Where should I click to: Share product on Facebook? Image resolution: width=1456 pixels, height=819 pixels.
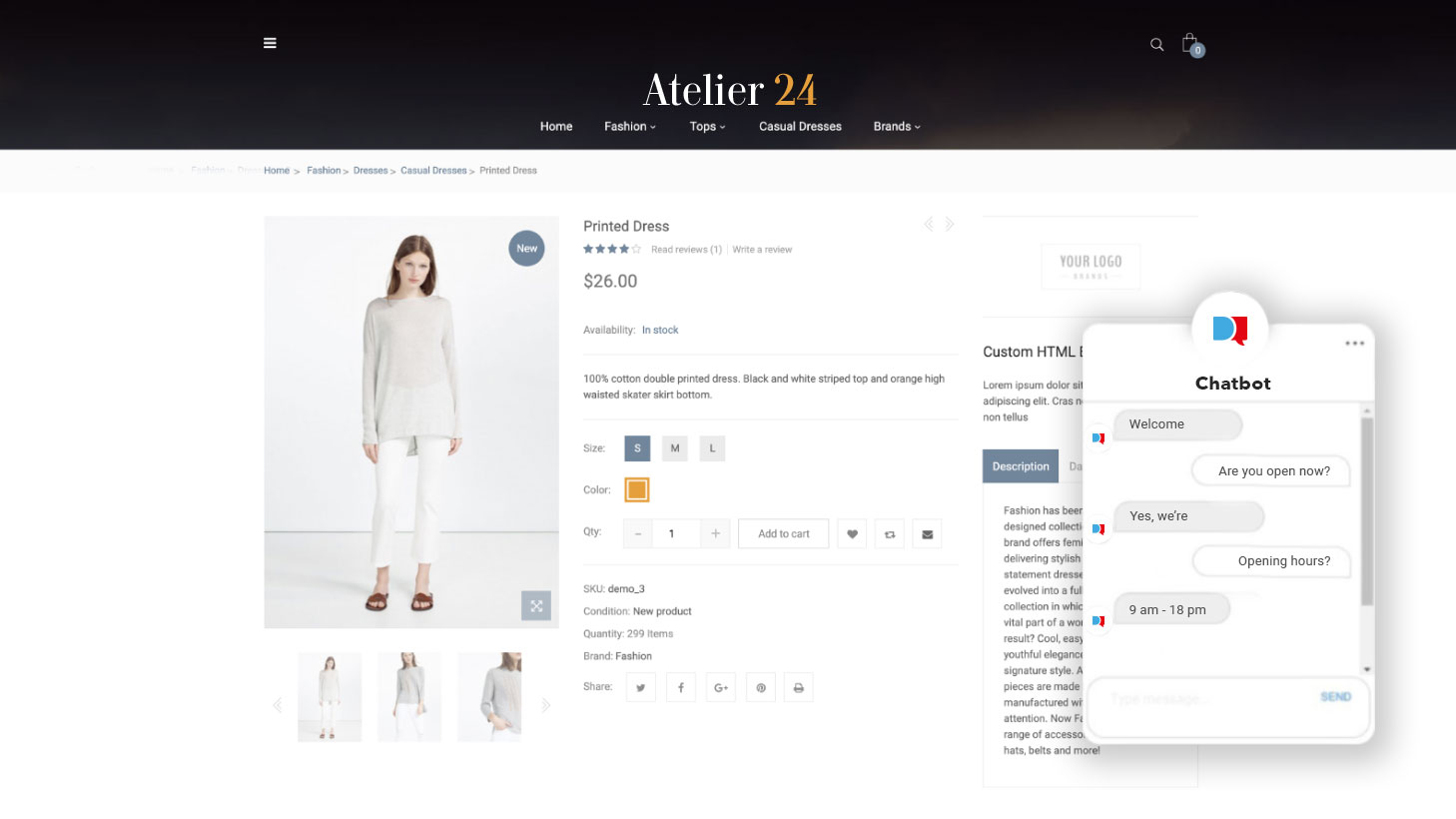tap(681, 687)
